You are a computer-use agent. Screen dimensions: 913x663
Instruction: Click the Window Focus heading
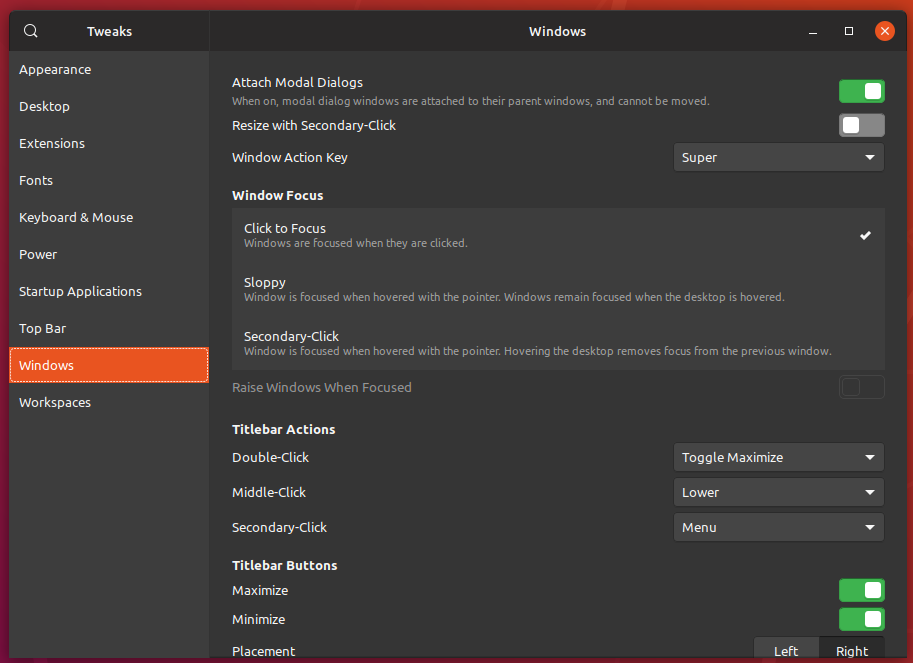[x=278, y=196]
